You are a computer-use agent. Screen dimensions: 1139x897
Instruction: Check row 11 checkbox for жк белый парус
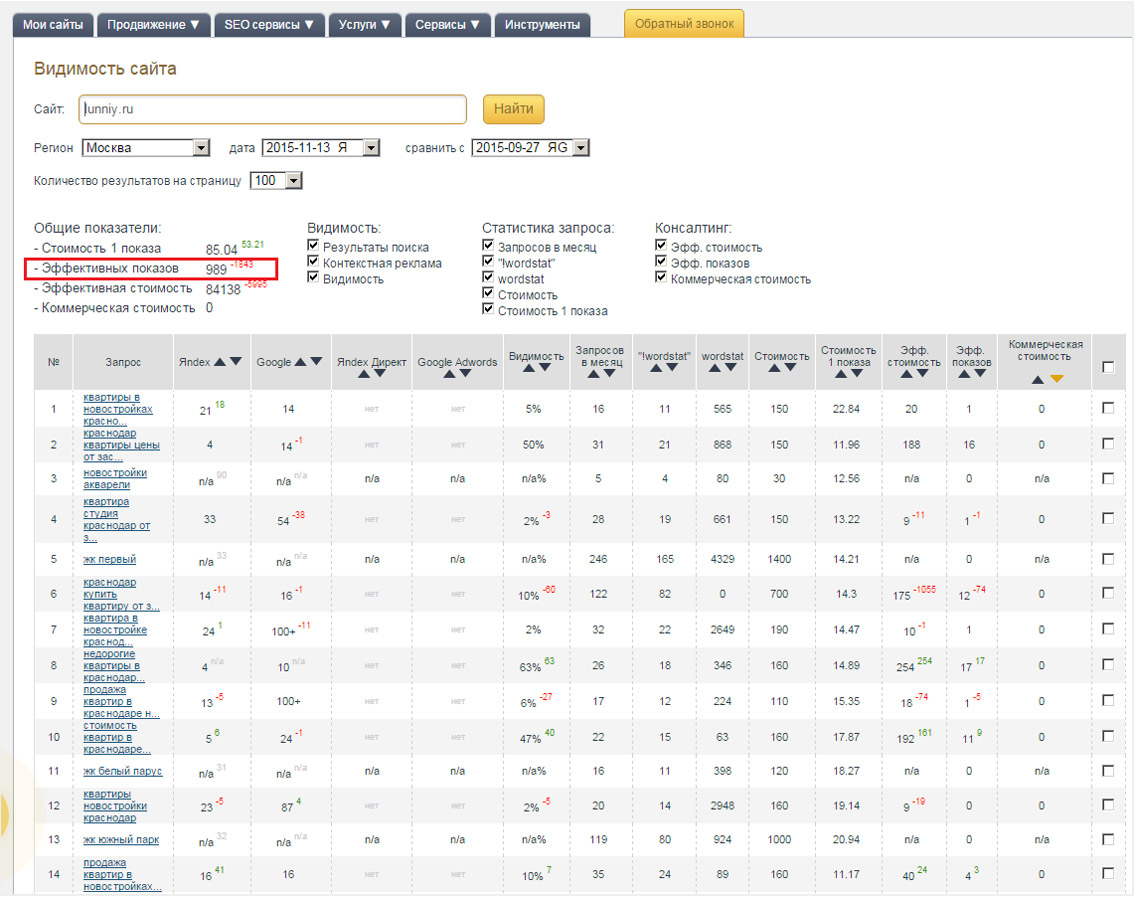pos(1108,771)
